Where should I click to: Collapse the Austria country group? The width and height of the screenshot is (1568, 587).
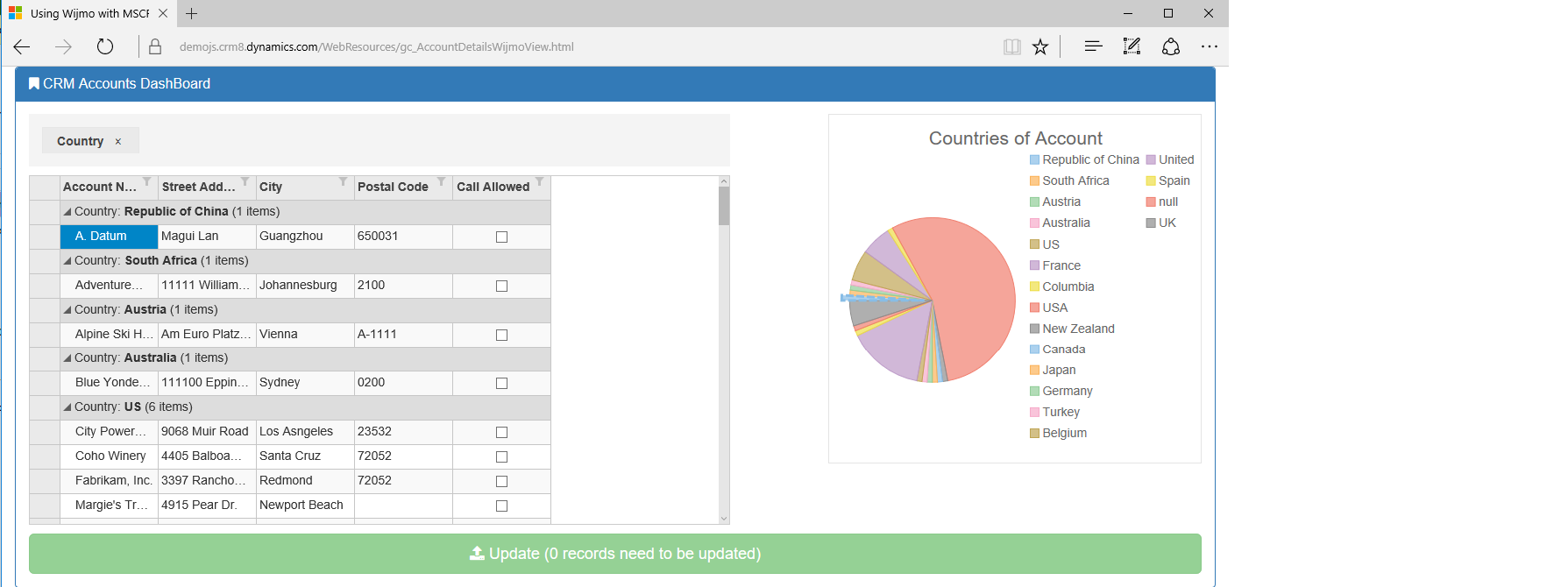point(67,310)
